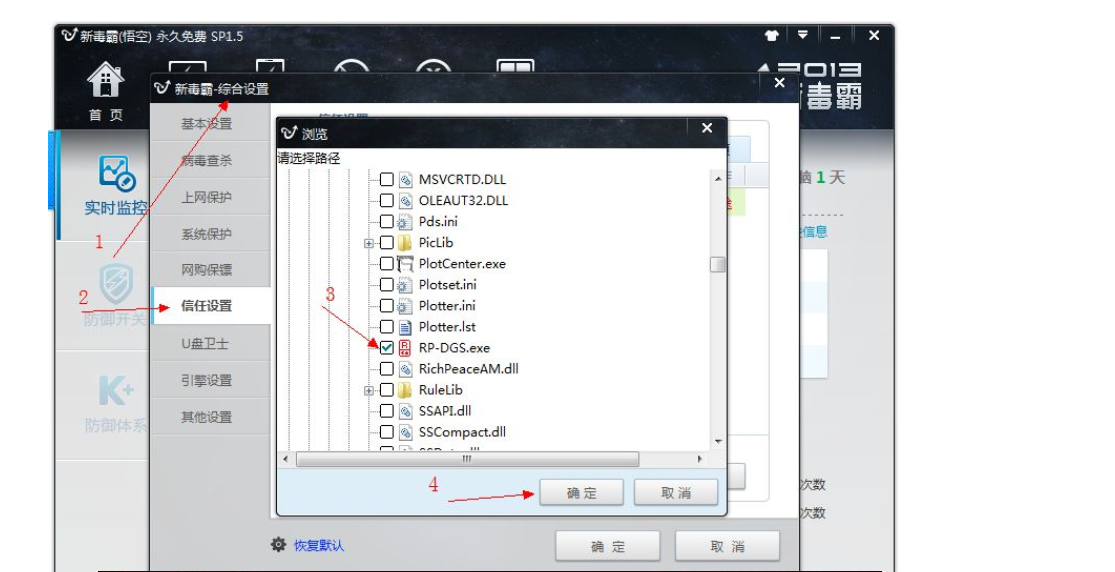This screenshot has height=572, width=1115.
Task: Open the U盘卫士 settings tab
Action: coord(207,343)
